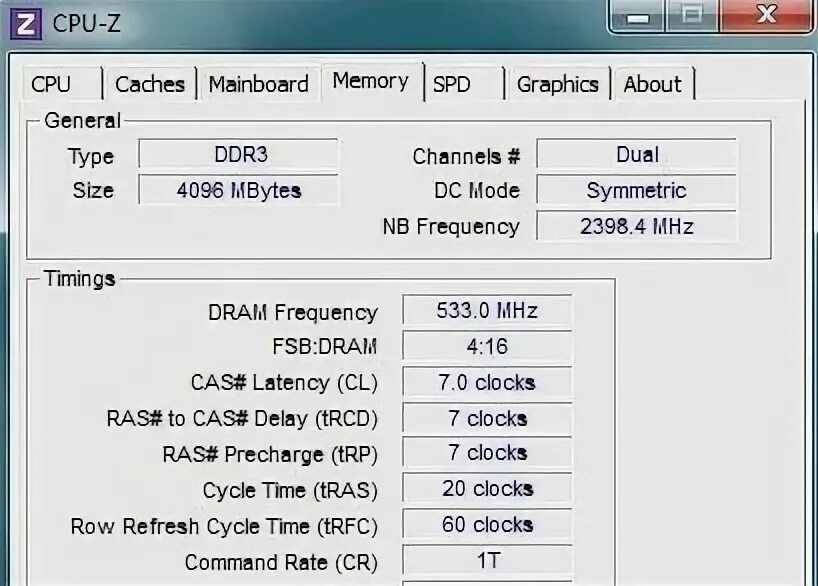This screenshot has height=586, width=818.
Task: Click CAS# Latency value 7.0 clocks
Action: [487, 382]
